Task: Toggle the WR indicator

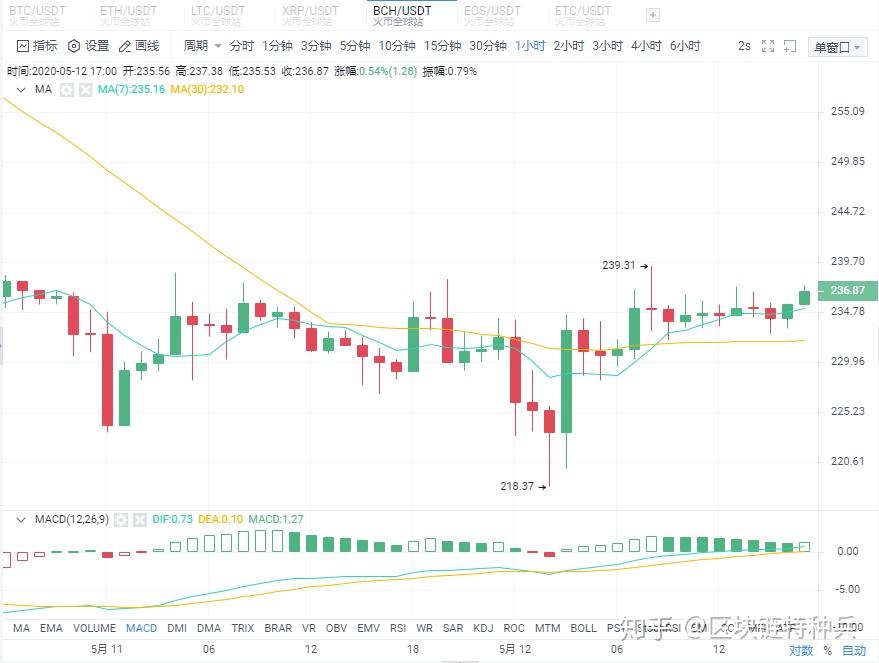Action: [424, 628]
